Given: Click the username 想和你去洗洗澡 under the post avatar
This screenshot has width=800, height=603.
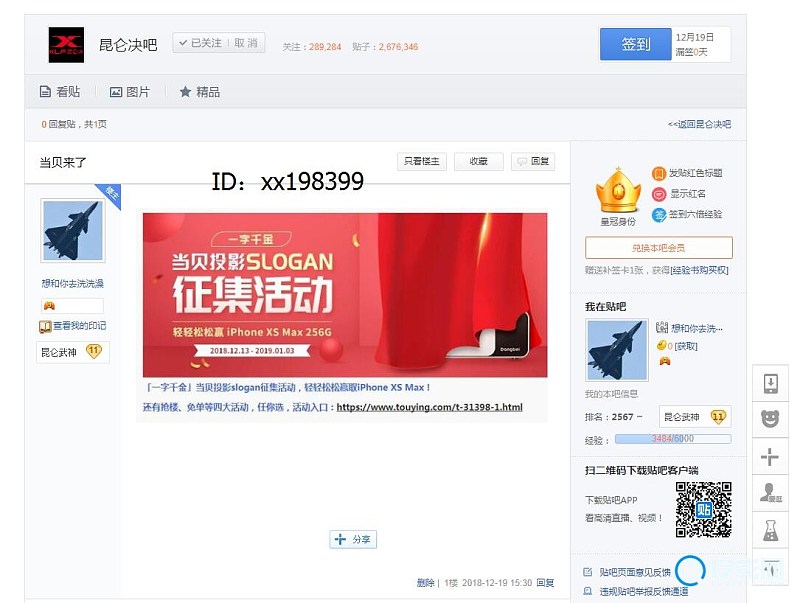Looking at the screenshot, I should pyautogui.click(x=72, y=284).
